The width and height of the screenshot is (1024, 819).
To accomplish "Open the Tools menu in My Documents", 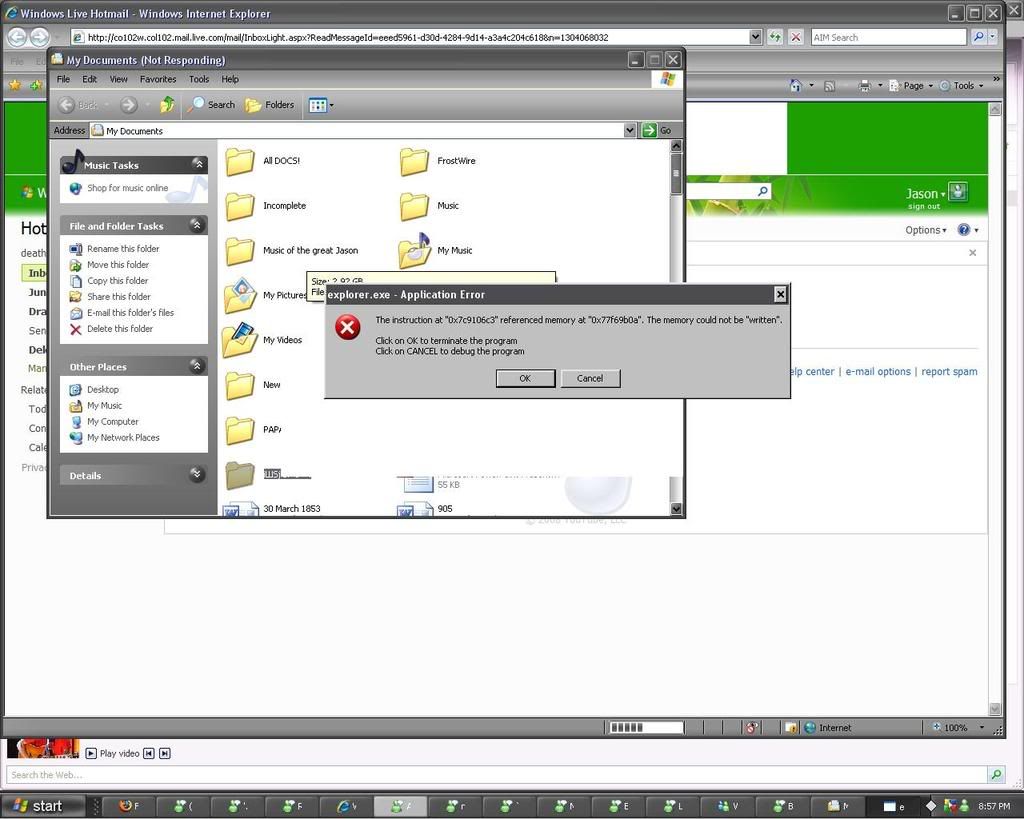I will [199, 79].
